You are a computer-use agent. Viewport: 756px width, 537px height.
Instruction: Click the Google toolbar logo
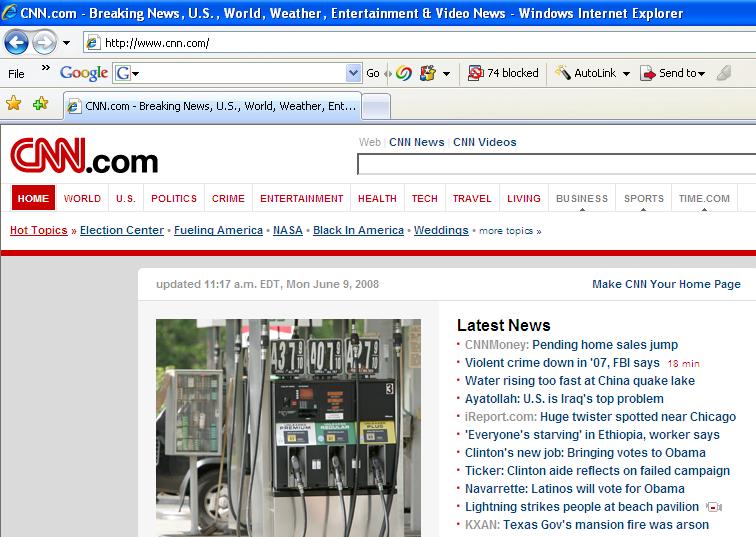click(x=84, y=73)
